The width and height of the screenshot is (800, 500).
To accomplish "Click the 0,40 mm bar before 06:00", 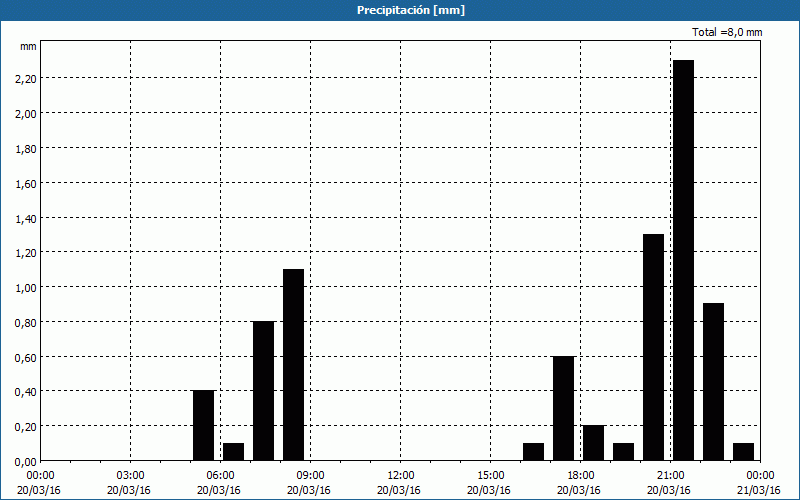I will (204, 426).
